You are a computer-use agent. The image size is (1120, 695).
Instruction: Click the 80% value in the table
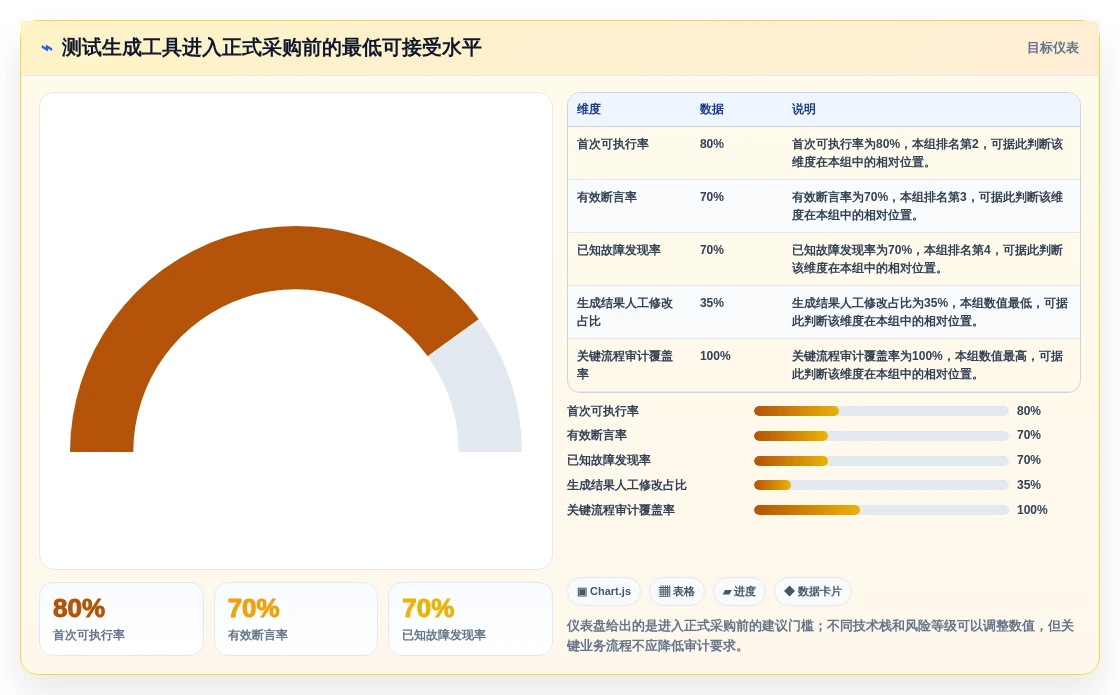pos(711,144)
